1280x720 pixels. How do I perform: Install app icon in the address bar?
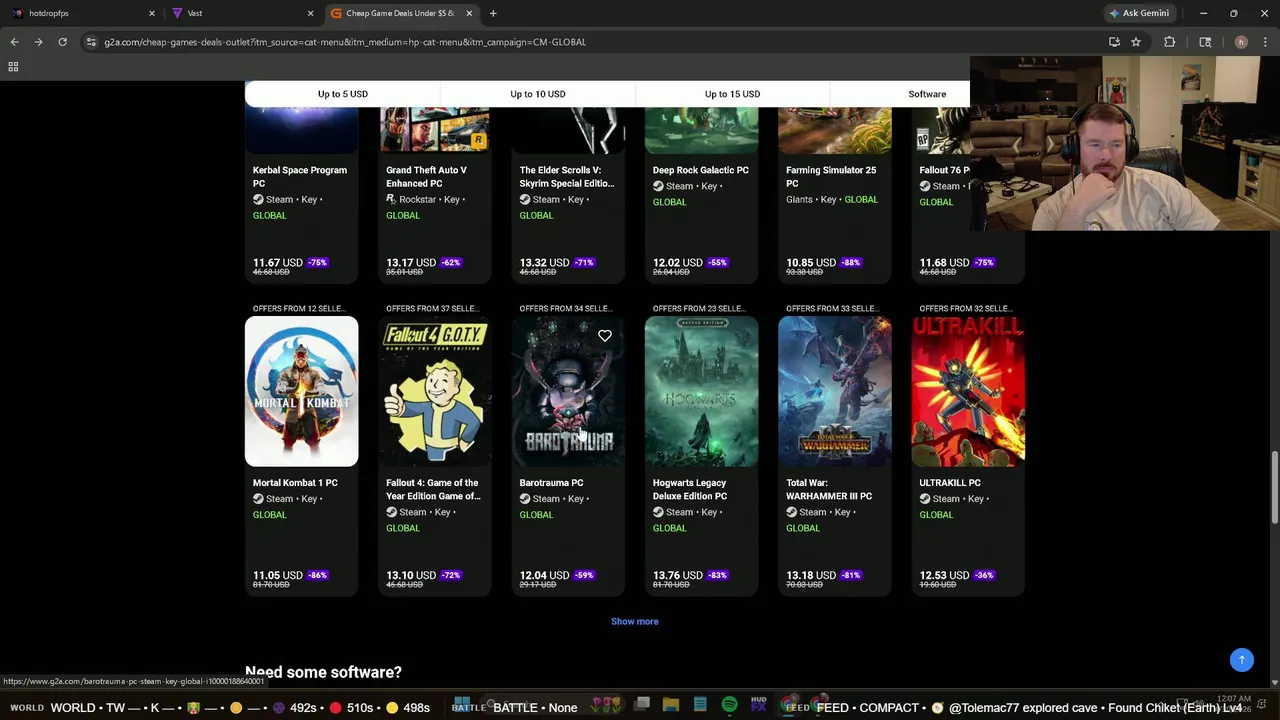coord(1114,42)
